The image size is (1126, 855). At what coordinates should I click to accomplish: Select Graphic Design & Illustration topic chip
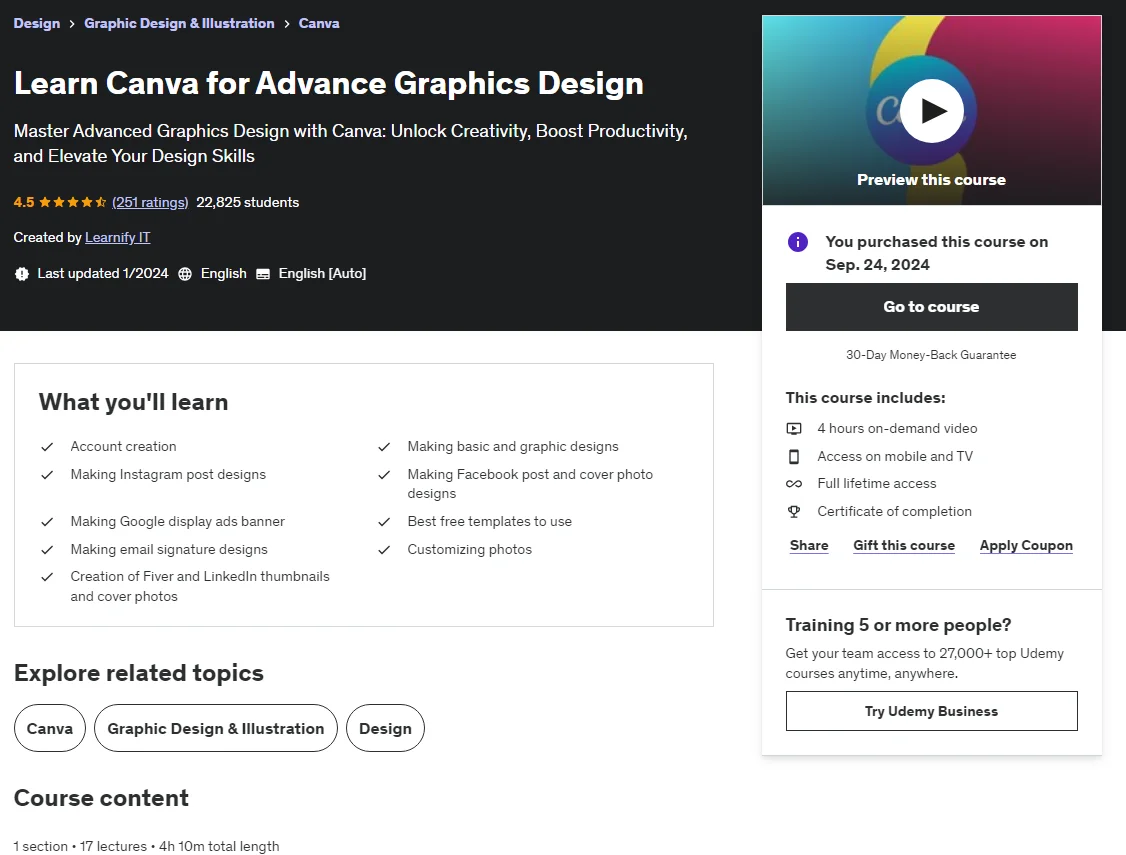click(215, 729)
